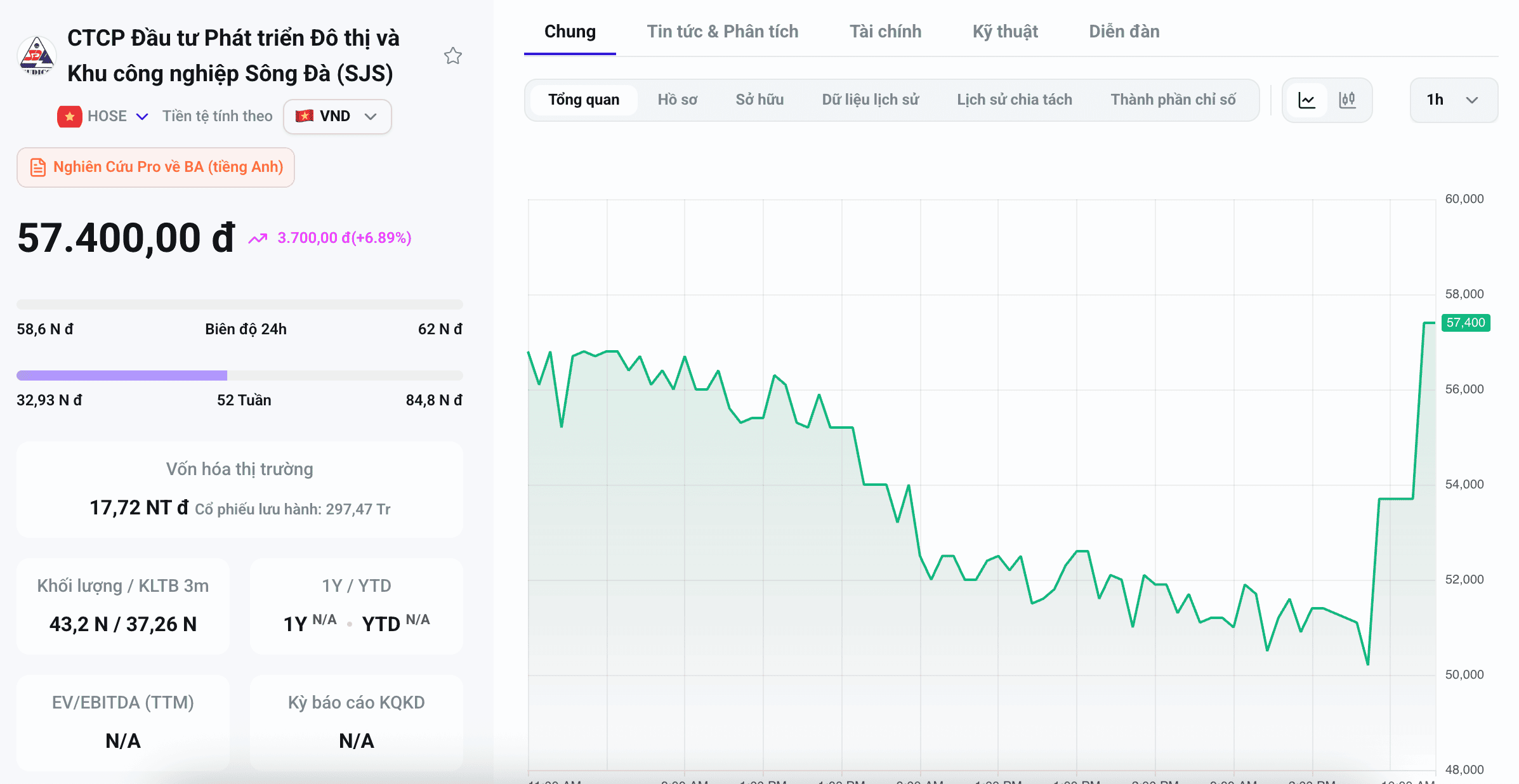Click the 60,000 y-axis label
The width and height of the screenshot is (1519, 784).
tap(1464, 199)
